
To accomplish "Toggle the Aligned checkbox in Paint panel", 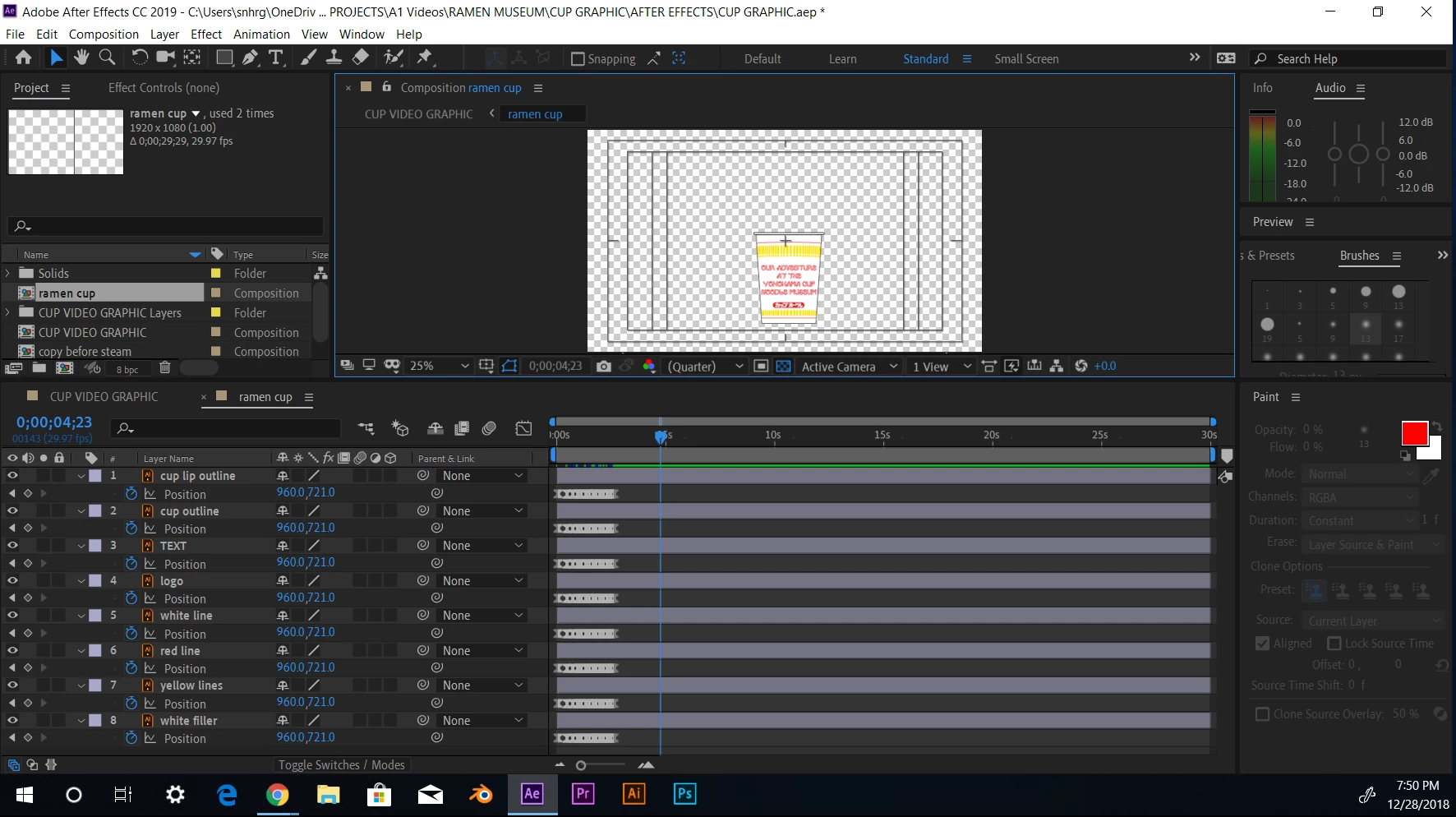I will tap(1263, 644).
